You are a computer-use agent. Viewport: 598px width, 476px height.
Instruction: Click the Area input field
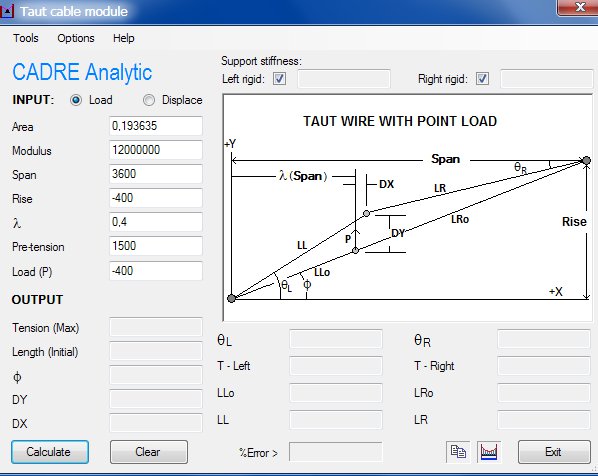pyautogui.click(x=156, y=126)
